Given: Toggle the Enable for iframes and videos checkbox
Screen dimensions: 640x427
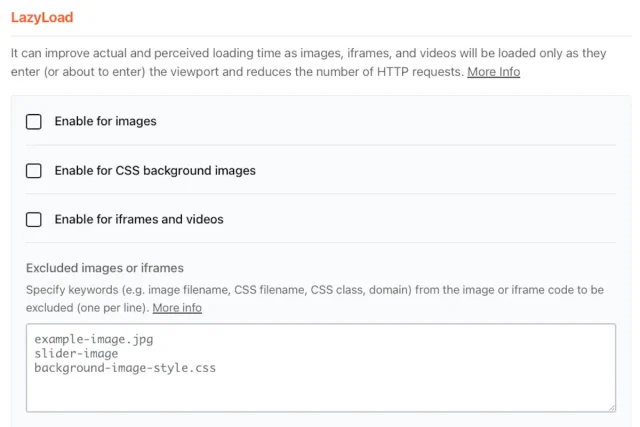Looking at the screenshot, I should [x=34, y=220].
